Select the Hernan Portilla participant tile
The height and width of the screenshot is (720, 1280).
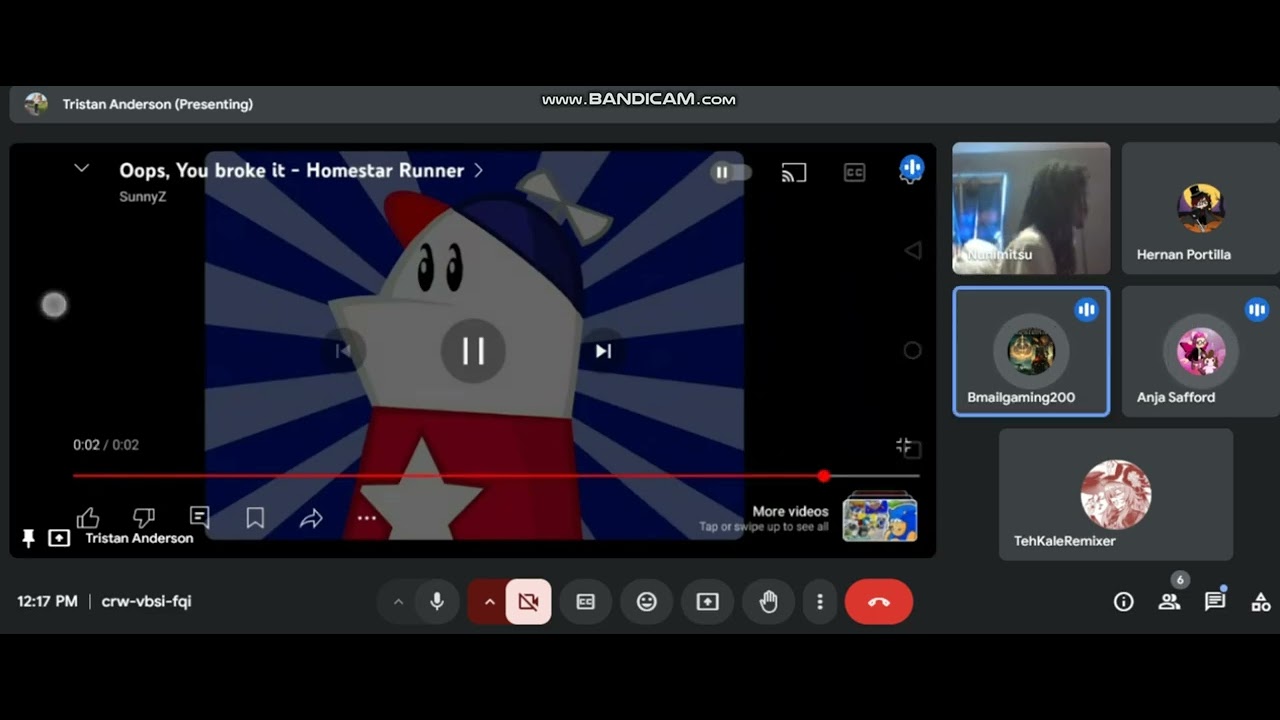coord(1200,208)
